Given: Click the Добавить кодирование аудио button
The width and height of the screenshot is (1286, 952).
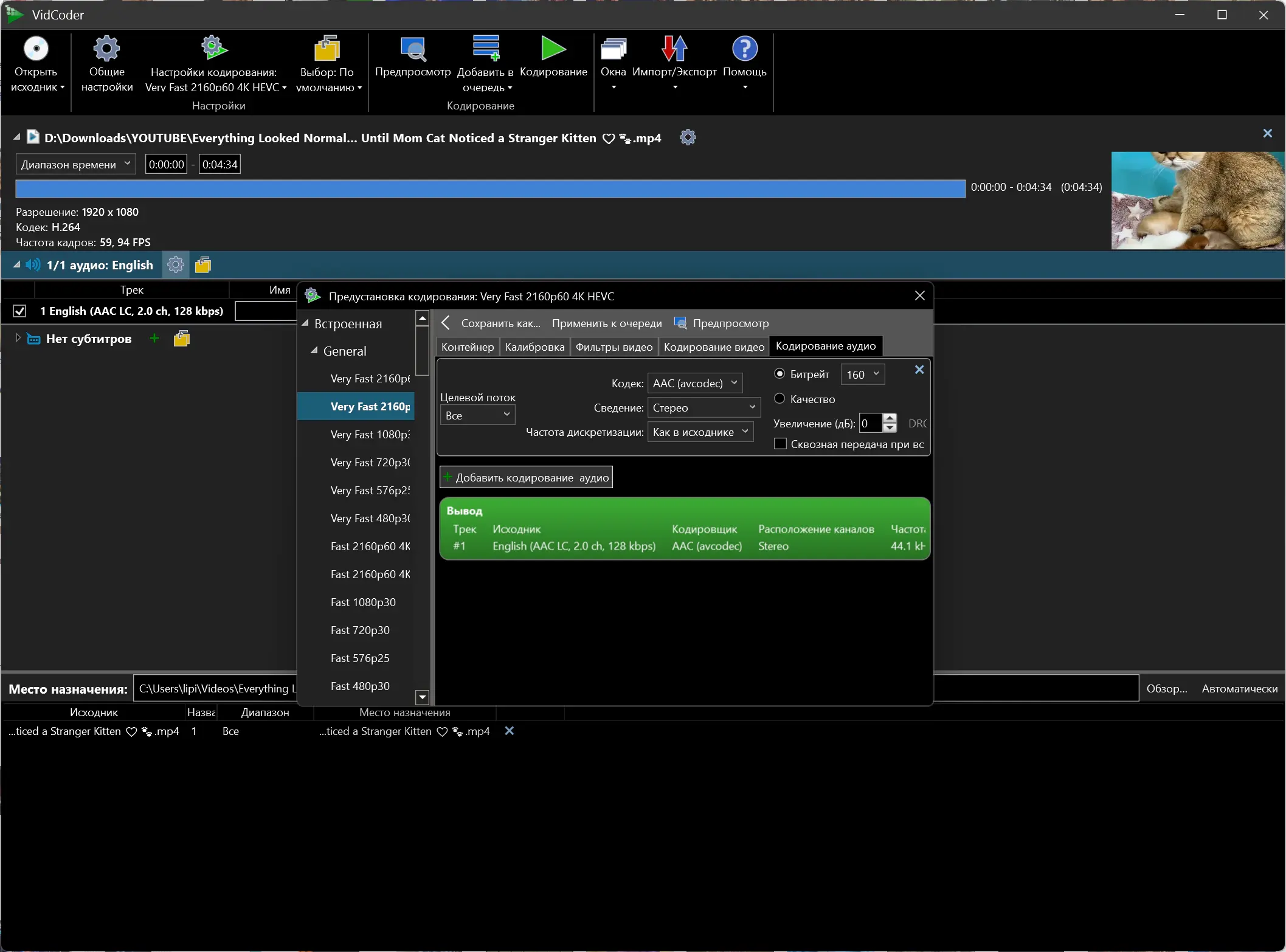Looking at the screenshot, I should 526,477.
